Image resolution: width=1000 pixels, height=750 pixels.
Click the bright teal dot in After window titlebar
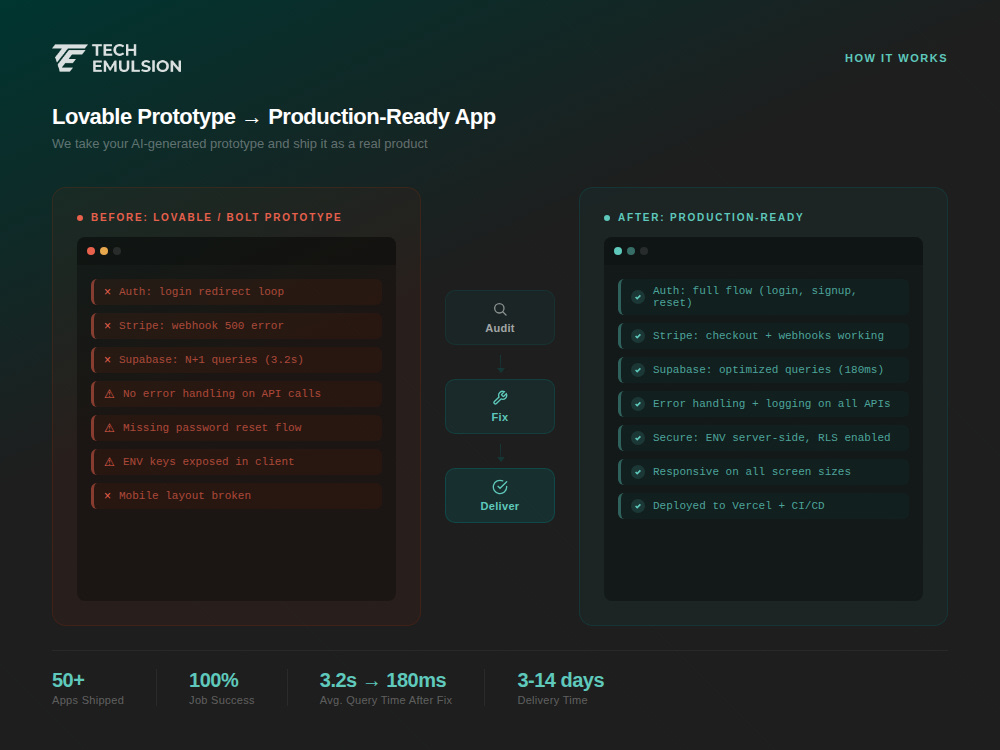pos(618,251)
